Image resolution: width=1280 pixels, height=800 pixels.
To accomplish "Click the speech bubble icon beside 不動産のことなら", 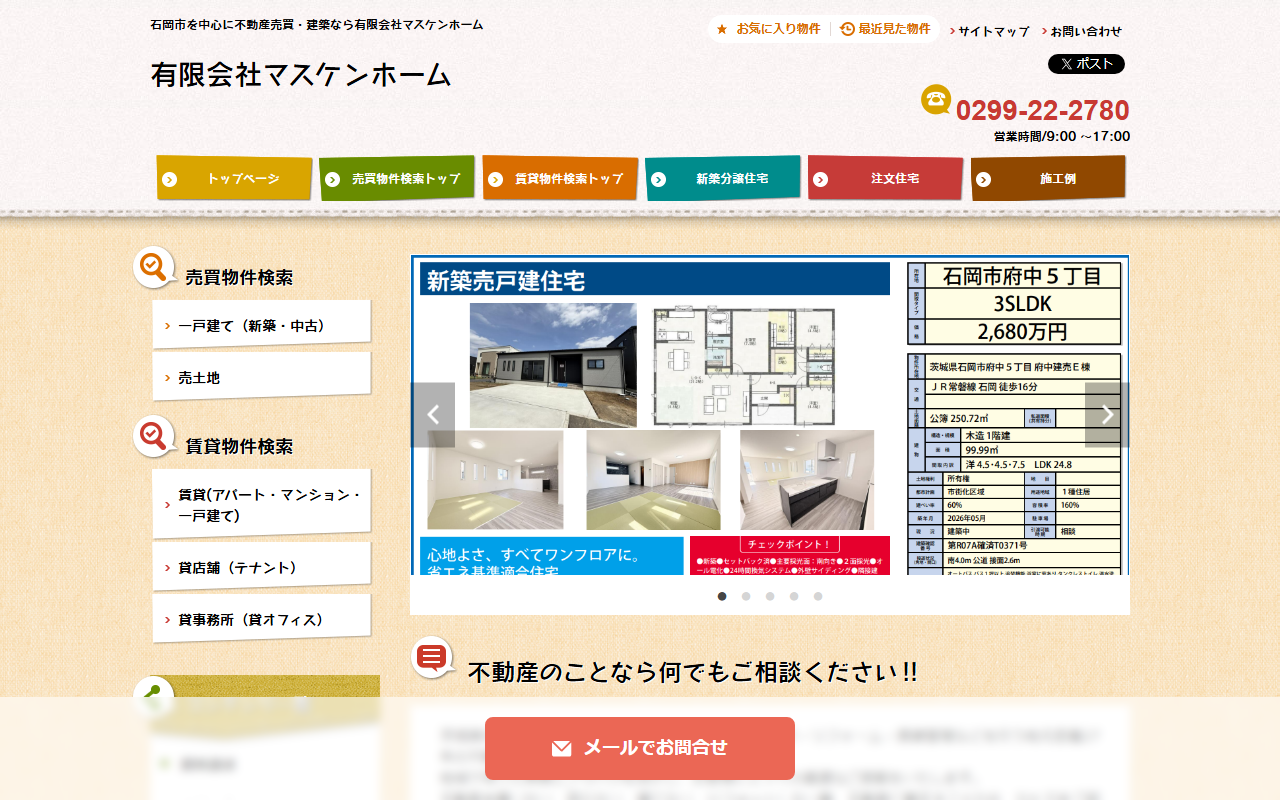I will tap(433, 658).
